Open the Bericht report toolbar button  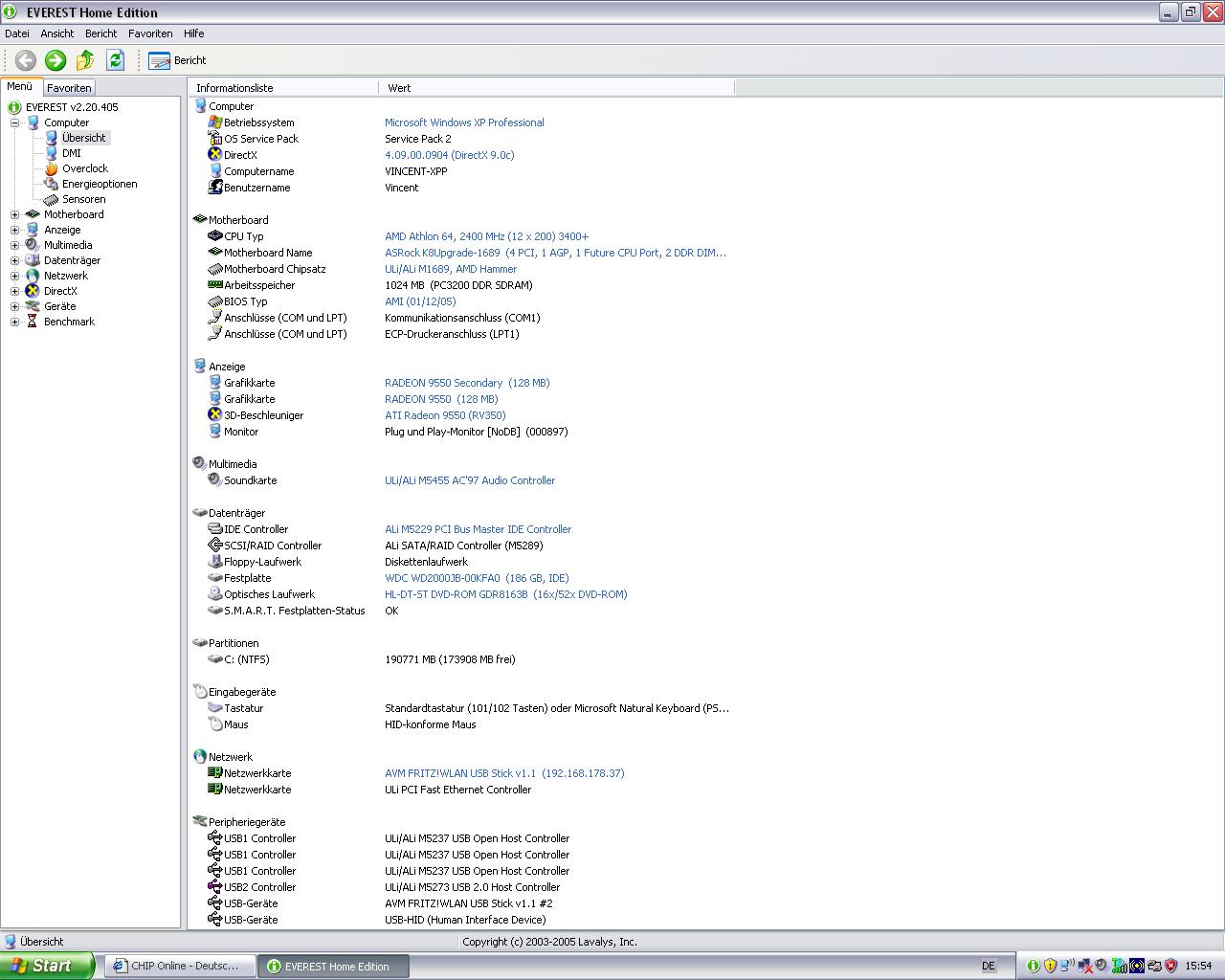(x=177, y=60)
